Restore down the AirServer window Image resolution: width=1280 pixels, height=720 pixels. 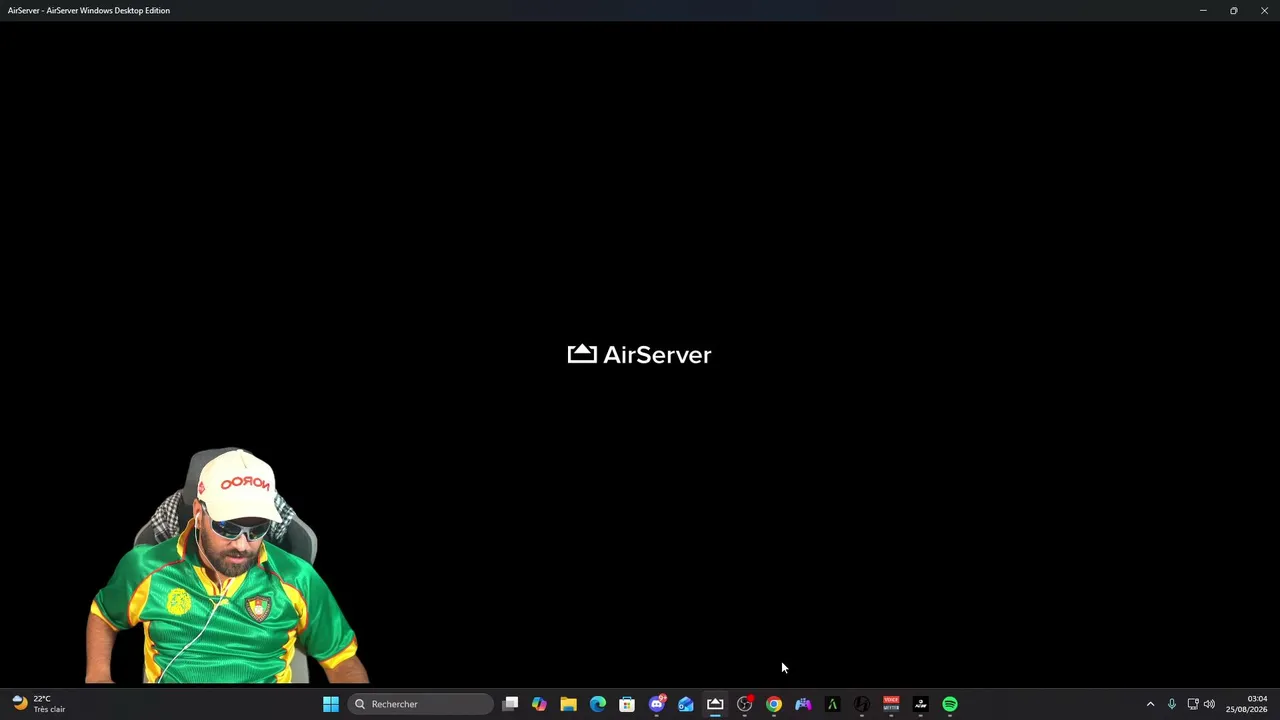[1234, 10]
